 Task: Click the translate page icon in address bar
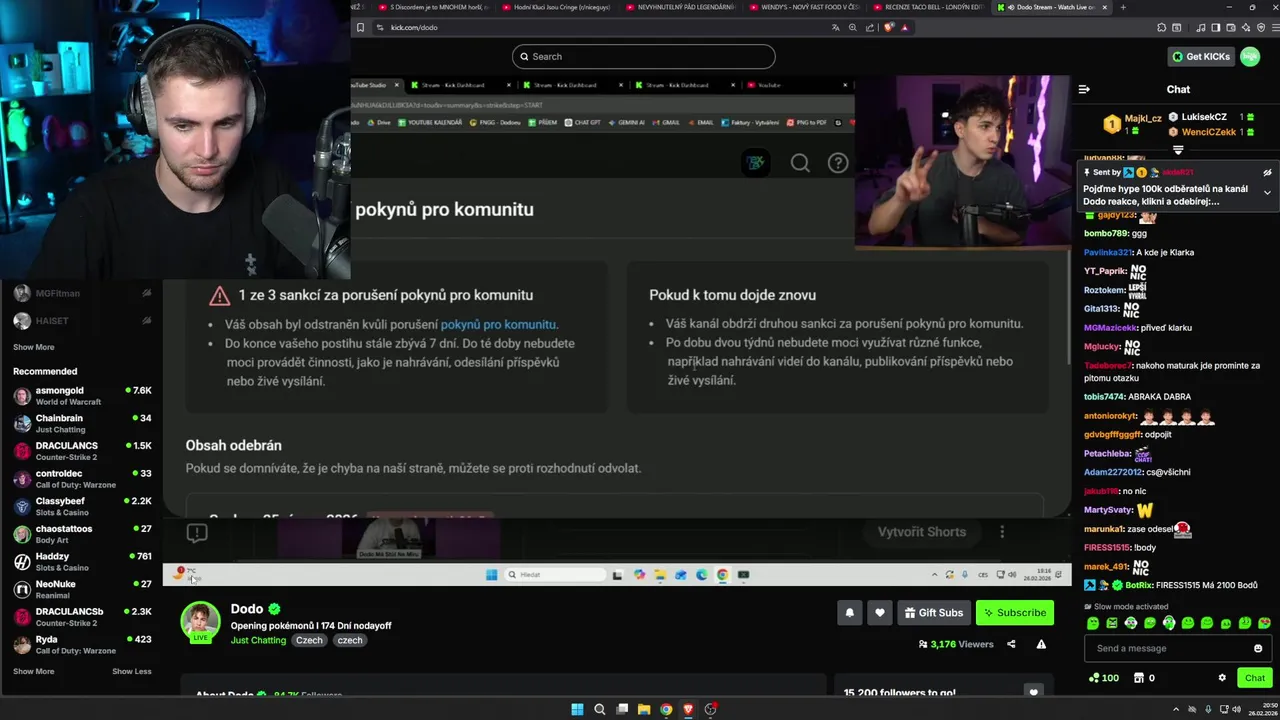tap(835, 27)
